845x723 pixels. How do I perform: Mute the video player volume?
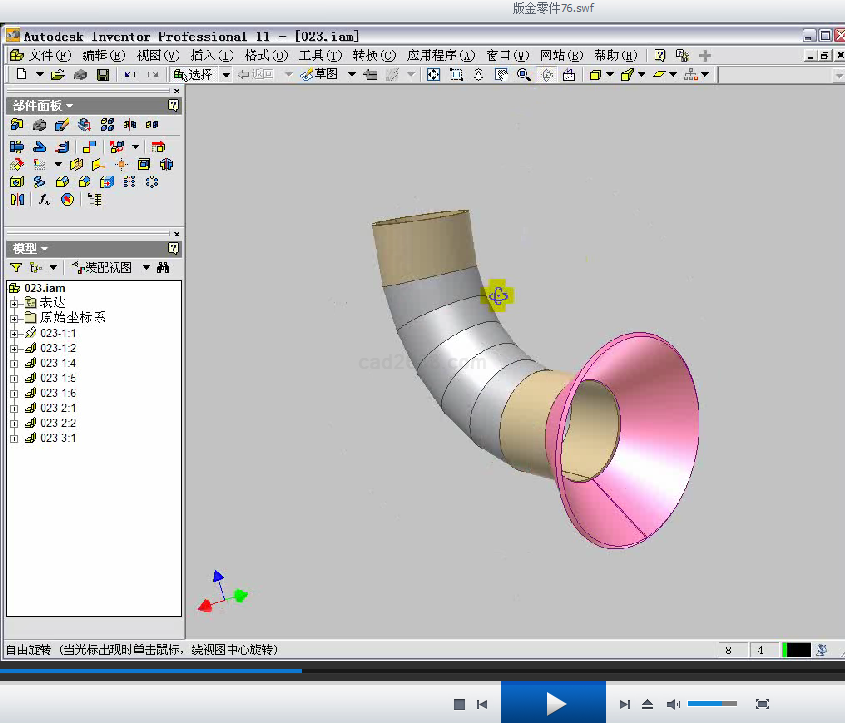[673, 705]
